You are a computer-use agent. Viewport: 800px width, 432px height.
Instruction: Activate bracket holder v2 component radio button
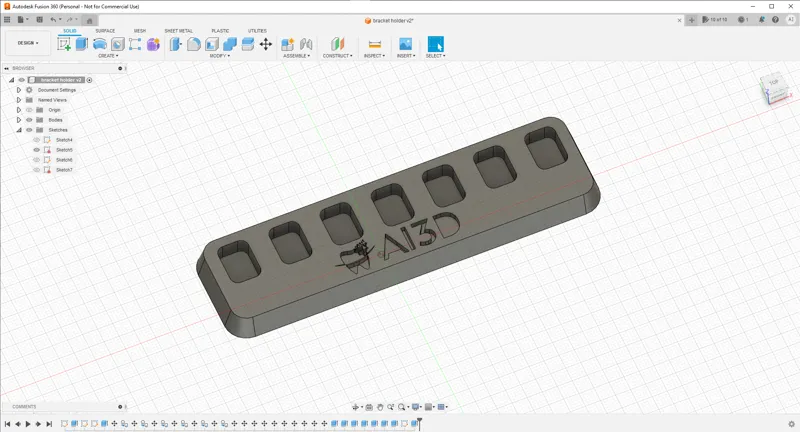click(89, 80)
